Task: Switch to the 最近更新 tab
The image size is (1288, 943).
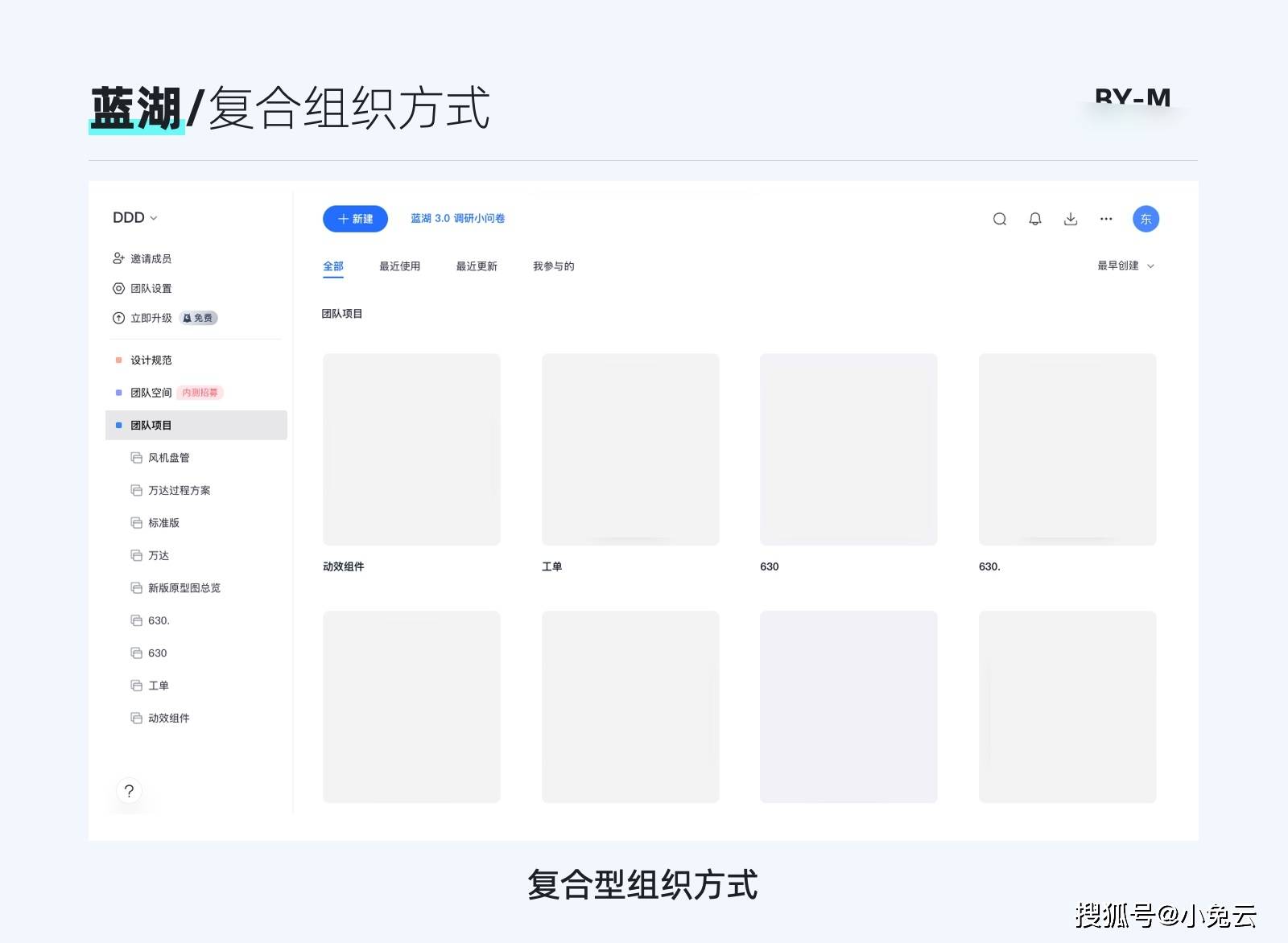Action: (477, 266)
